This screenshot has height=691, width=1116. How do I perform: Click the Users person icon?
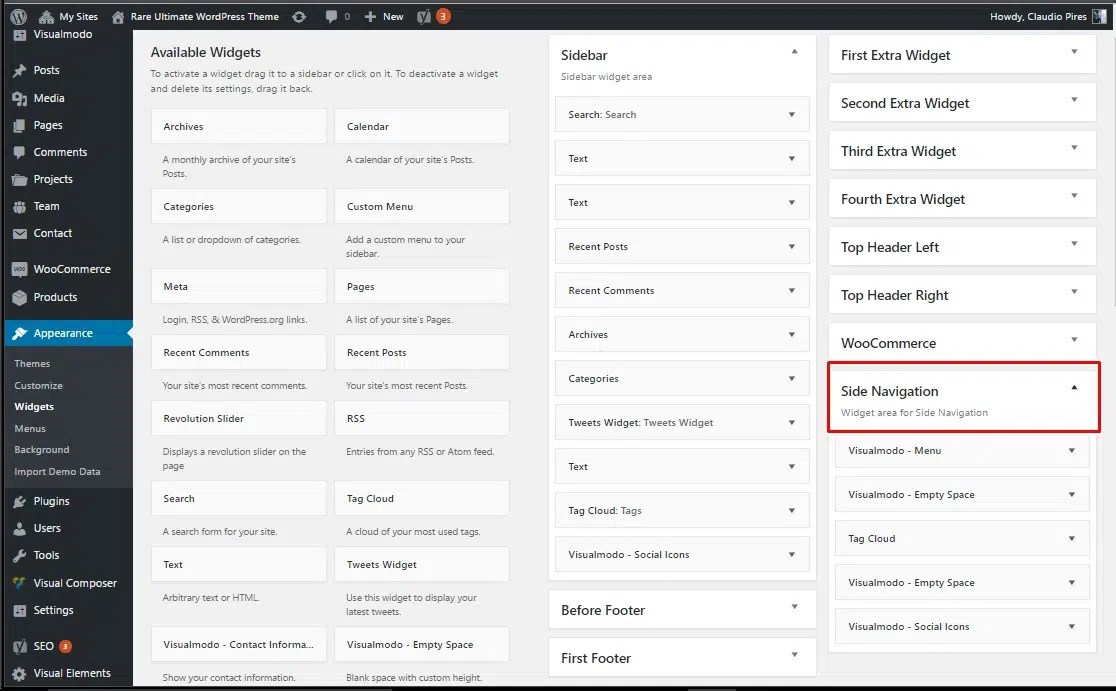coord(20,528)
